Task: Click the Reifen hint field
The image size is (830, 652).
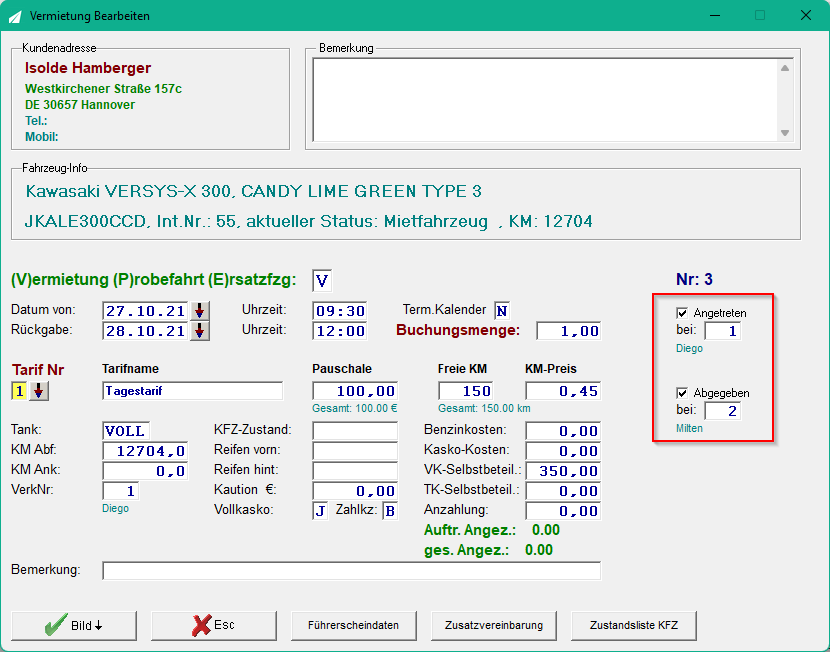Action: [x=355, y=471]
